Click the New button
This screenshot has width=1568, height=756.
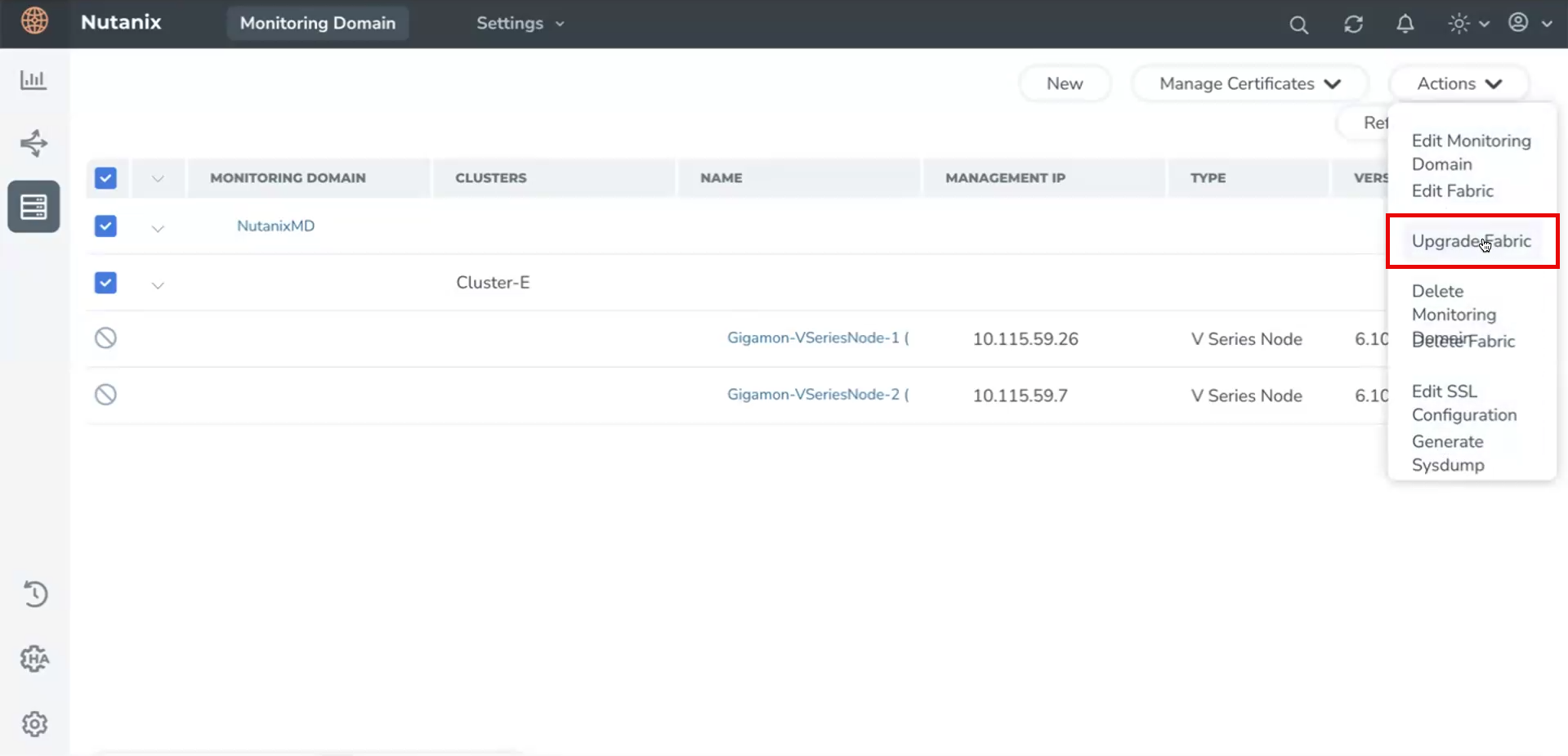[x=1064, y=84]
